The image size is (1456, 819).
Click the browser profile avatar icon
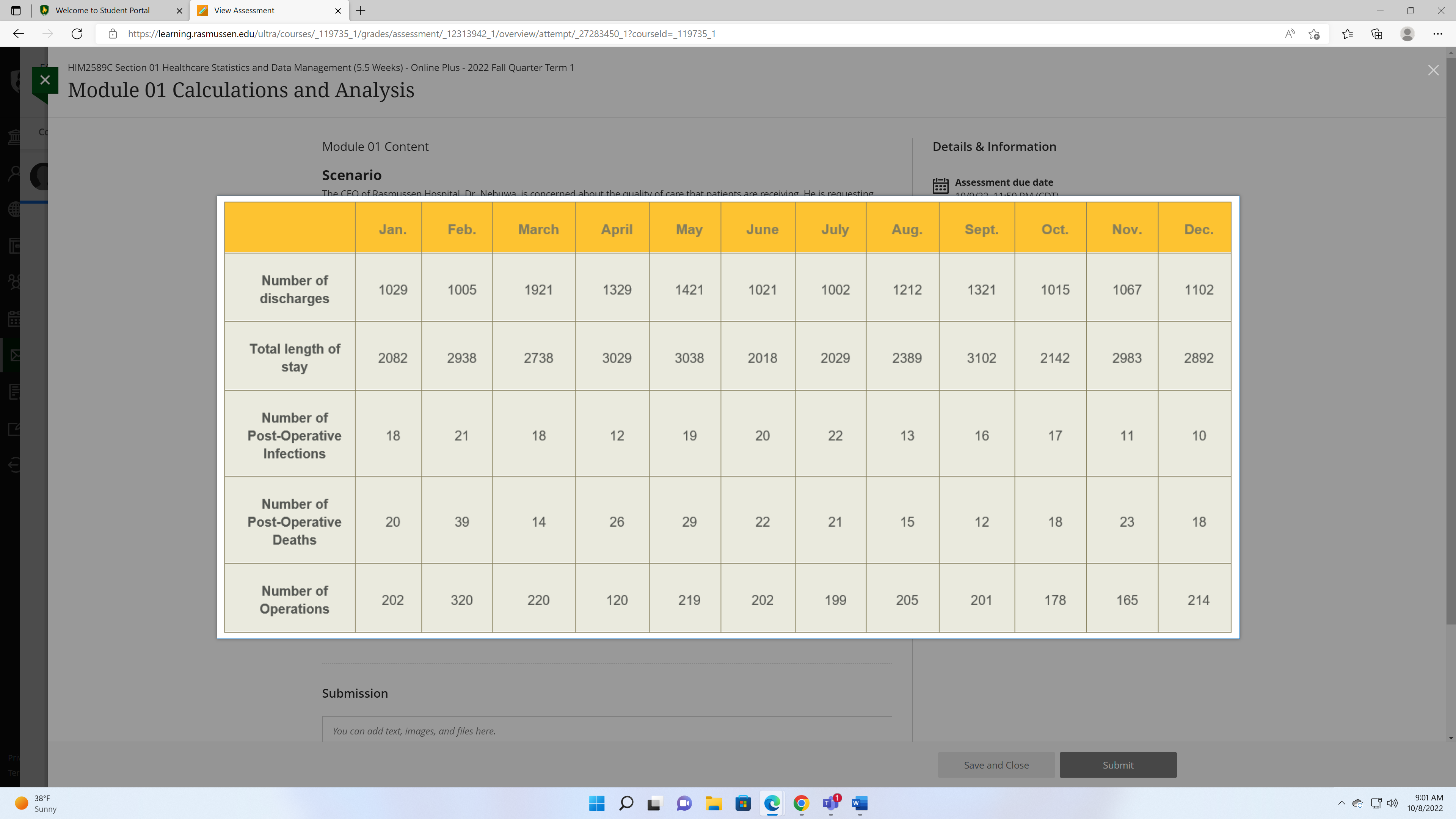click(1407, 34)
